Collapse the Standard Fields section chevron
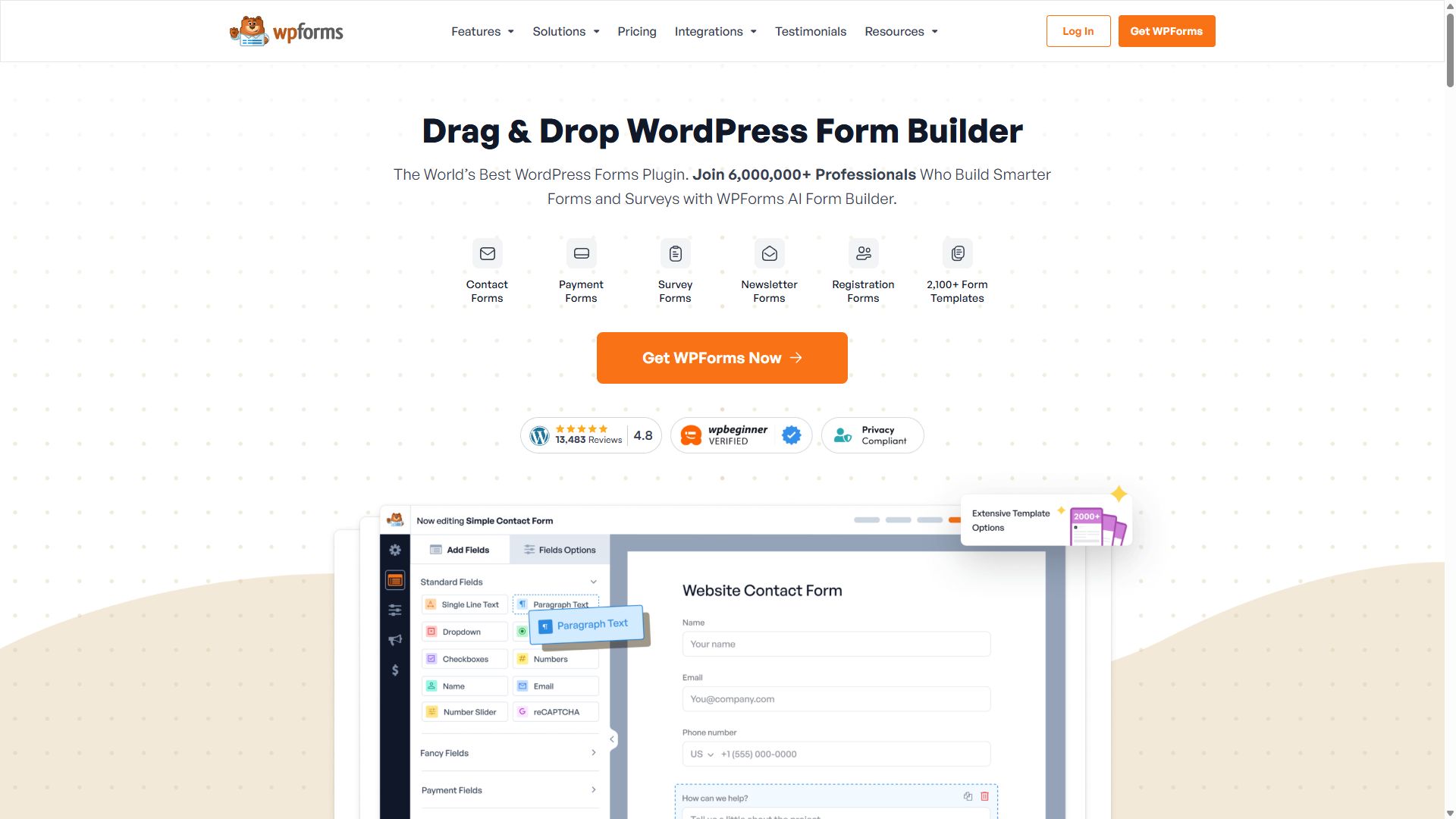Image resolution: width=1456 pixels, height=819 pixels. coord(593,582)
